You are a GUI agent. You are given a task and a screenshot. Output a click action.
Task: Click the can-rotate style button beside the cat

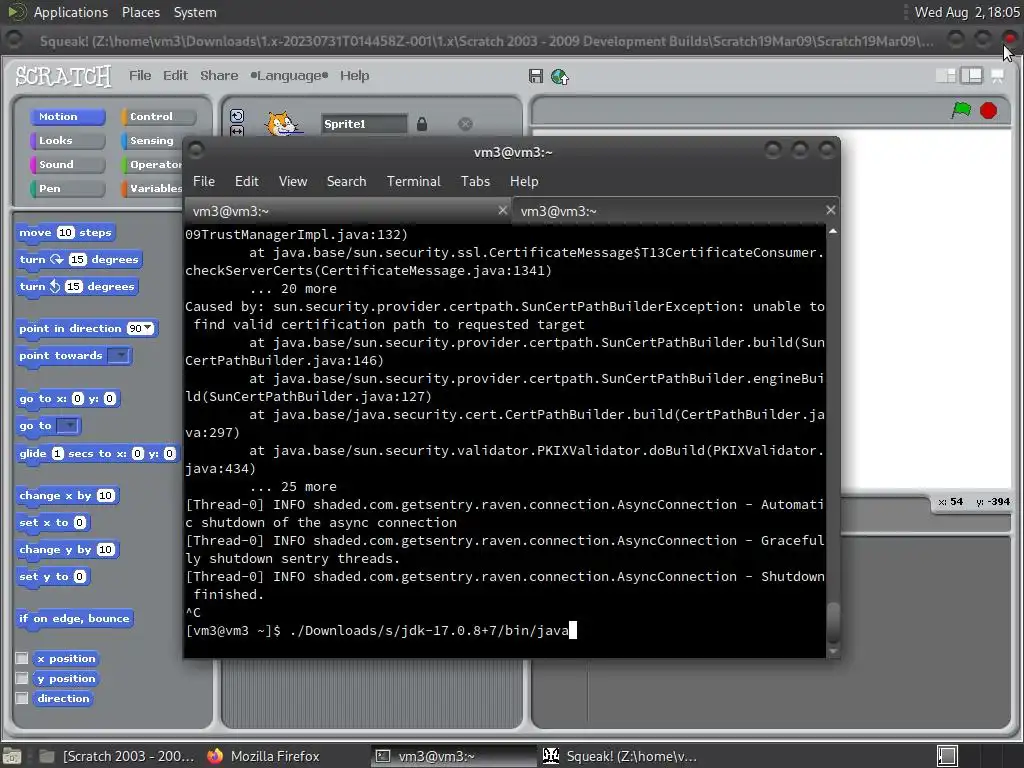[x=237, y=116]
